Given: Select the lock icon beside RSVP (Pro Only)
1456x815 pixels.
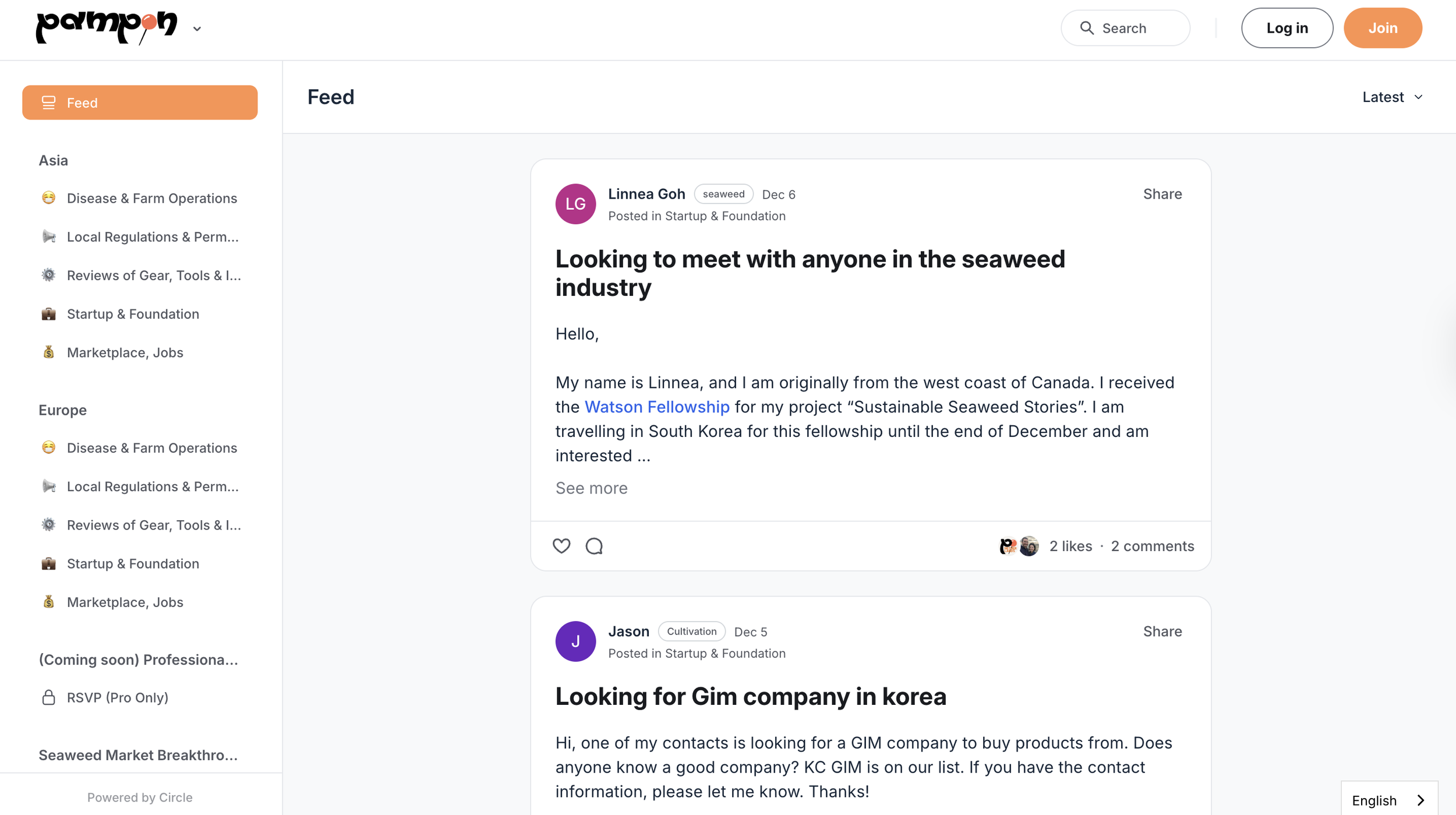Looking at the screenshot, I should click(49, 697).
